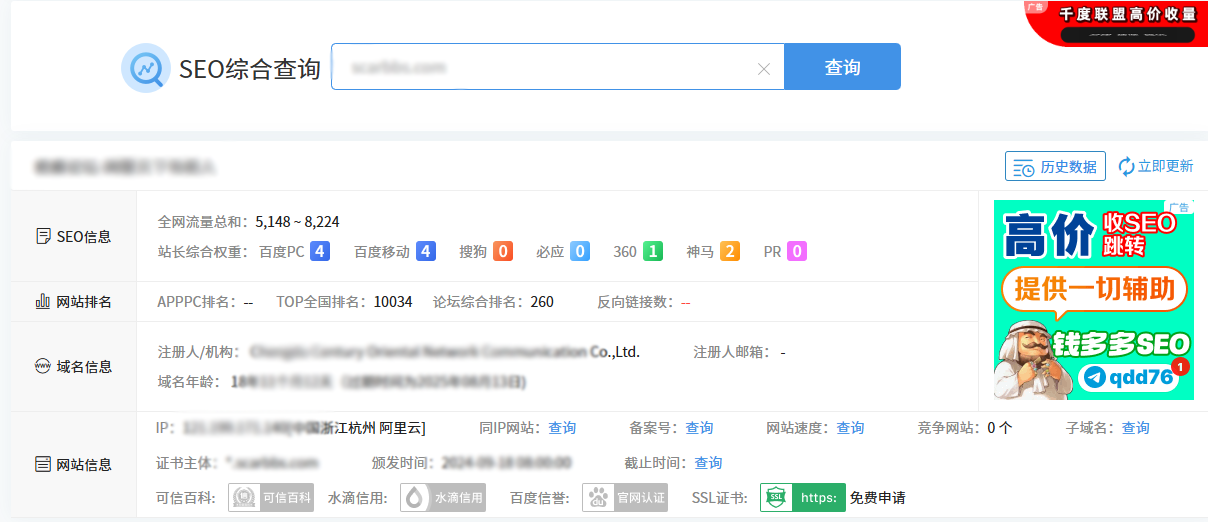
Task: Click the 神马 weight badge 2
Action: click(x=730, y=252)
